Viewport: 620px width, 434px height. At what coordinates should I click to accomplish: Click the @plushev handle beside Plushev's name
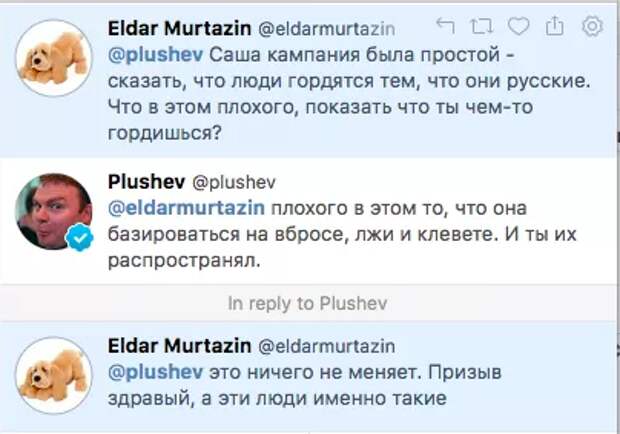pyautogui.click(x=233, y=183)
